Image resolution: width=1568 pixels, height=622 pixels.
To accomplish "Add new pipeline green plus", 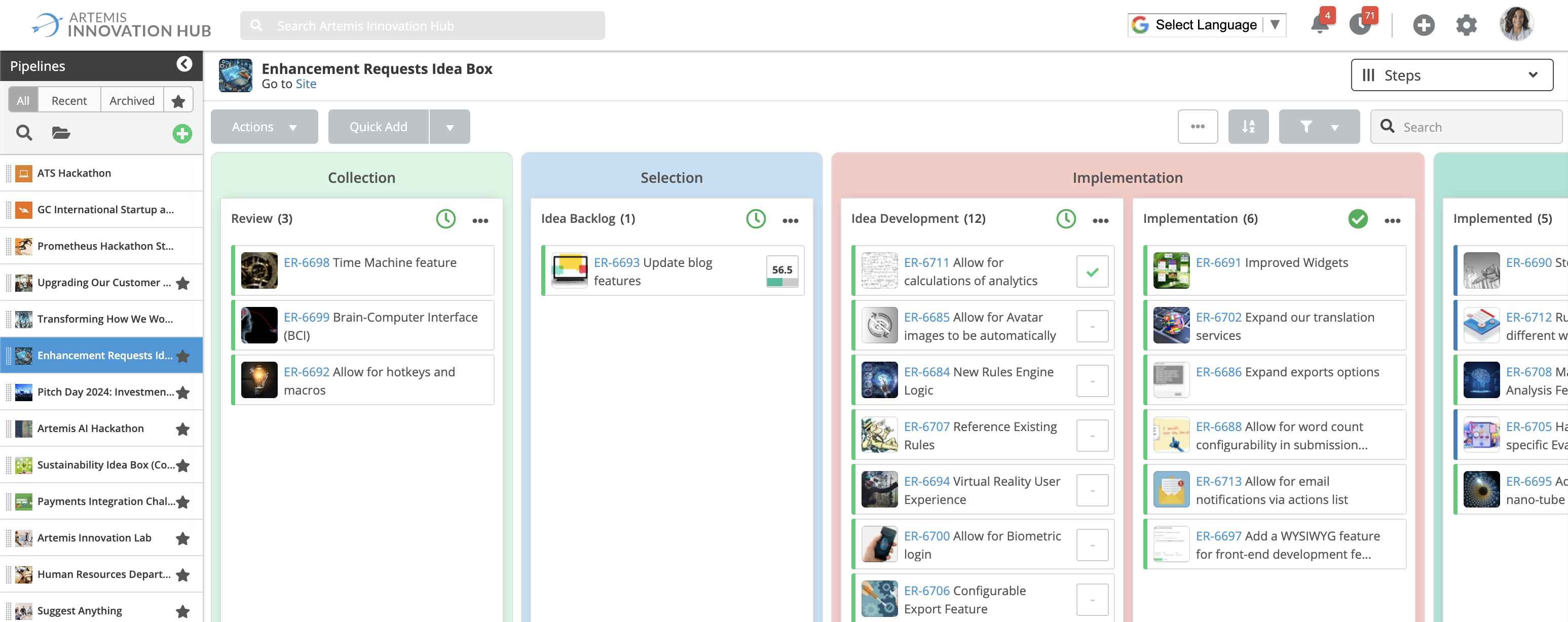I will (182, 133).
